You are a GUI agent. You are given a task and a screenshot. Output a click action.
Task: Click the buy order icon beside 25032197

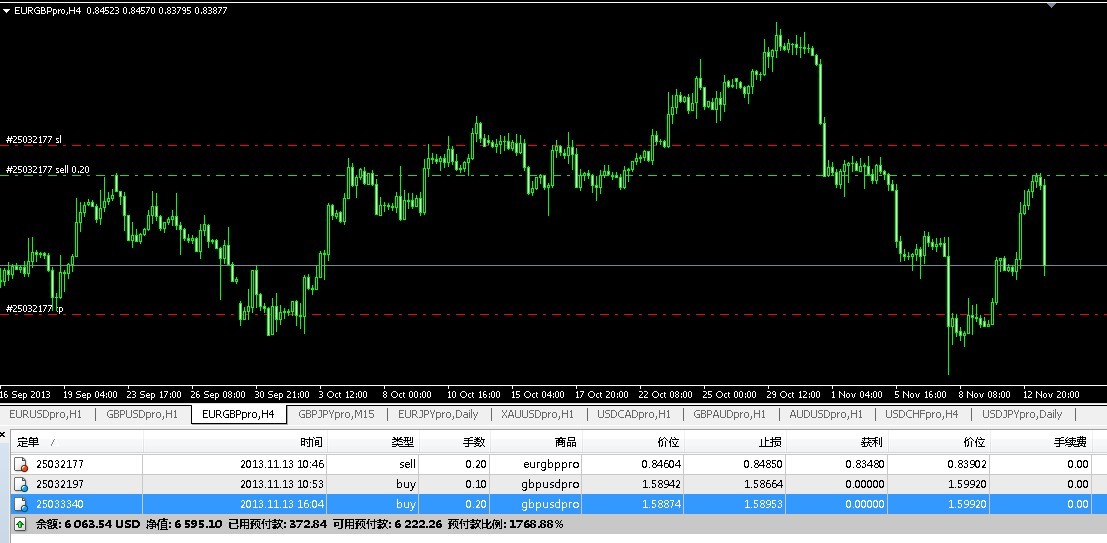tap(20, 484)
